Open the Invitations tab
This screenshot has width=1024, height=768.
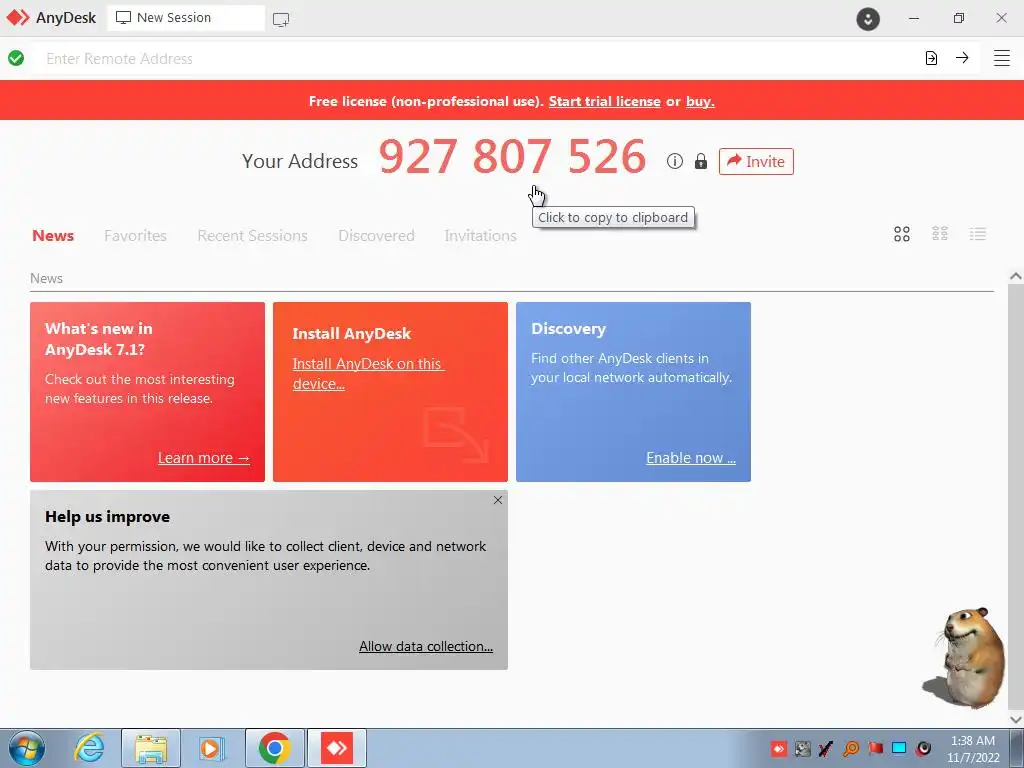(x=480, y=235)
